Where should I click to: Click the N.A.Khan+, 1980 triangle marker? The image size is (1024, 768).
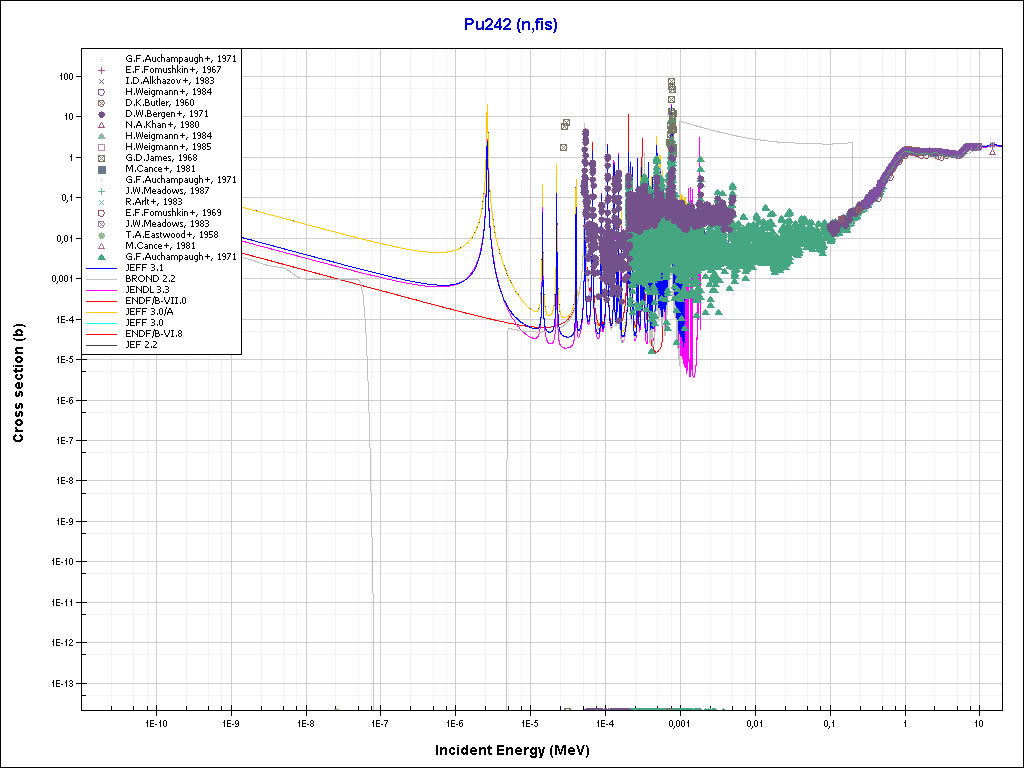click(x=101, y=125)
